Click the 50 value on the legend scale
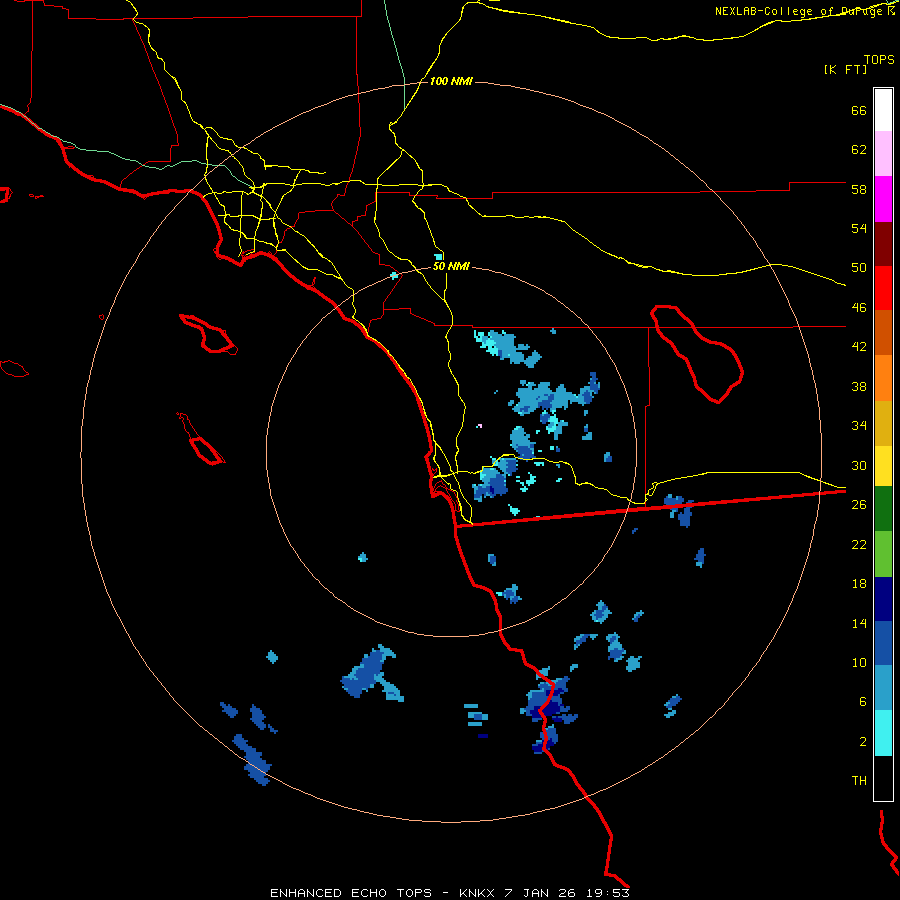The image size is (900, 900). point(859,268)
